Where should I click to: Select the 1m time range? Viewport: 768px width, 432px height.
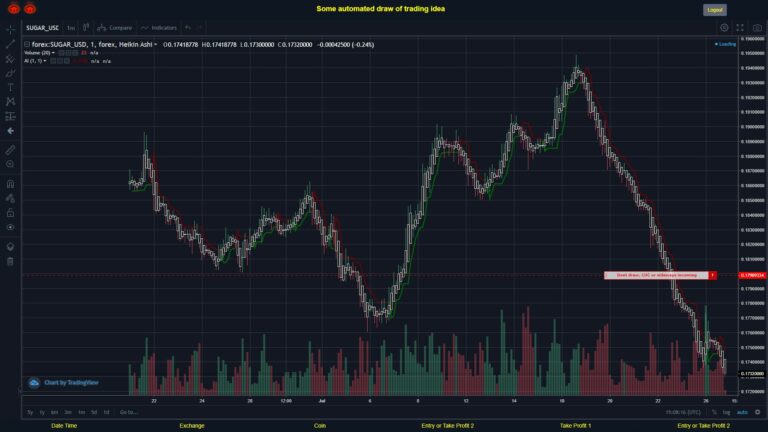(82, 412)
